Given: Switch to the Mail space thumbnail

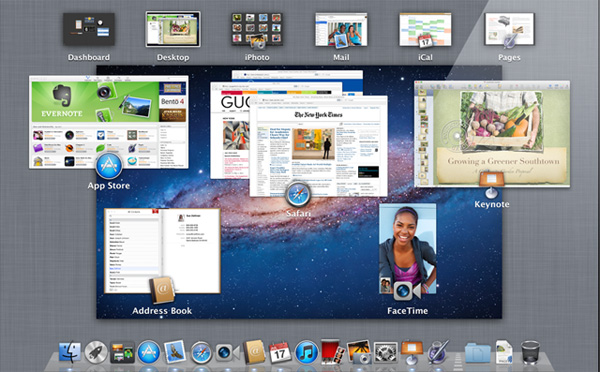Looking at the screenshot, I should (341, 29).
